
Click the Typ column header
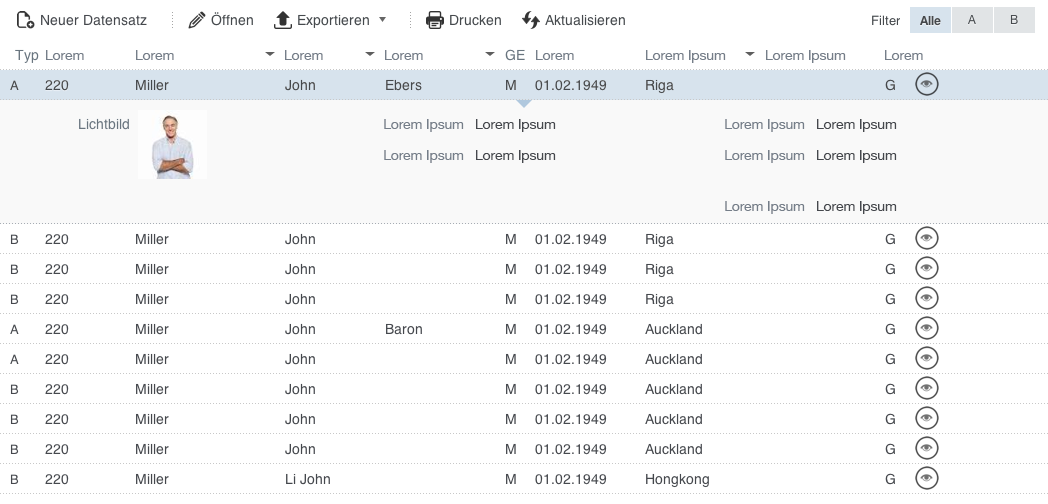[x=27, y=55]
